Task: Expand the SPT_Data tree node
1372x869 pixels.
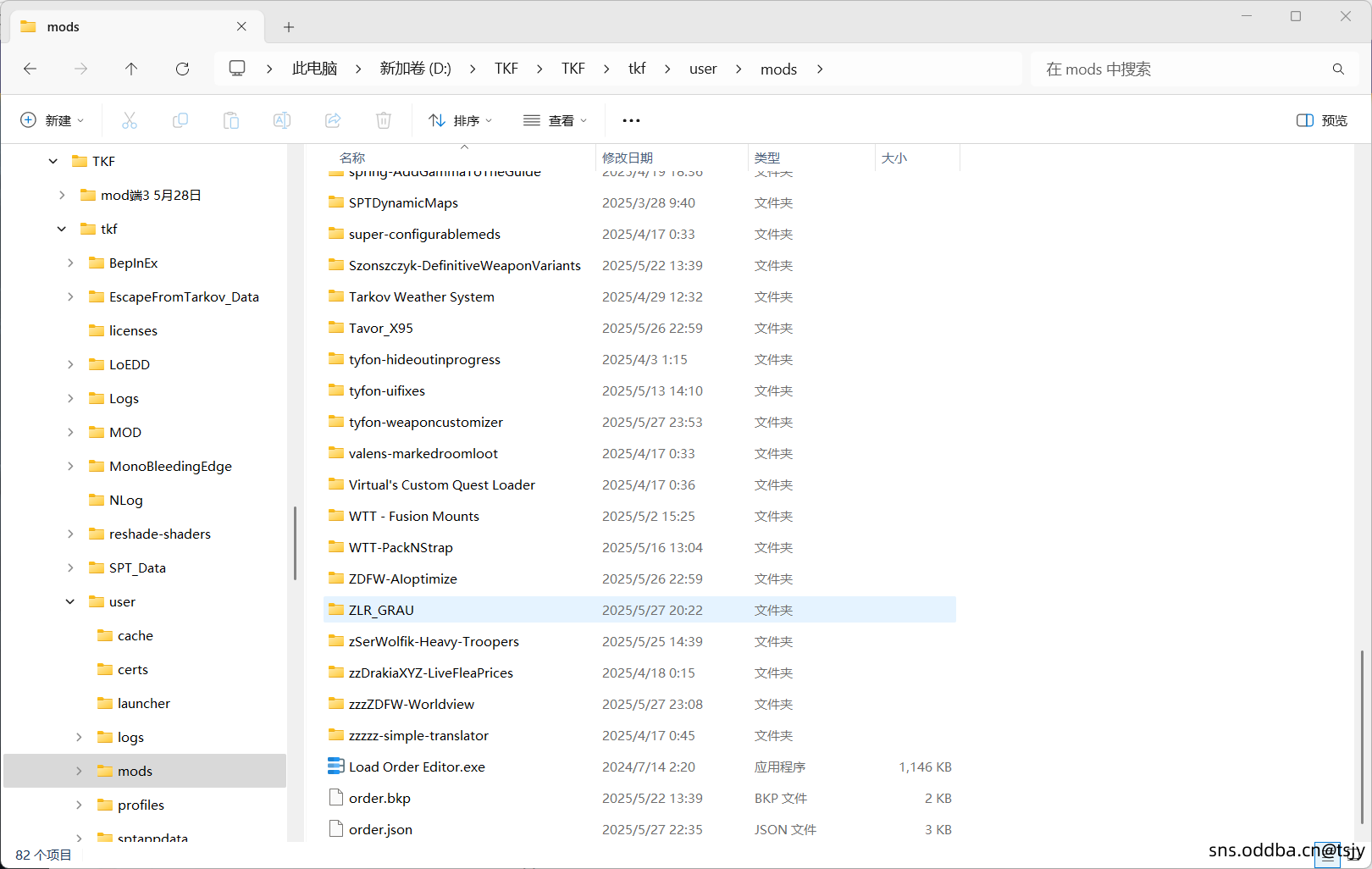Action: [x=70, y=567]
